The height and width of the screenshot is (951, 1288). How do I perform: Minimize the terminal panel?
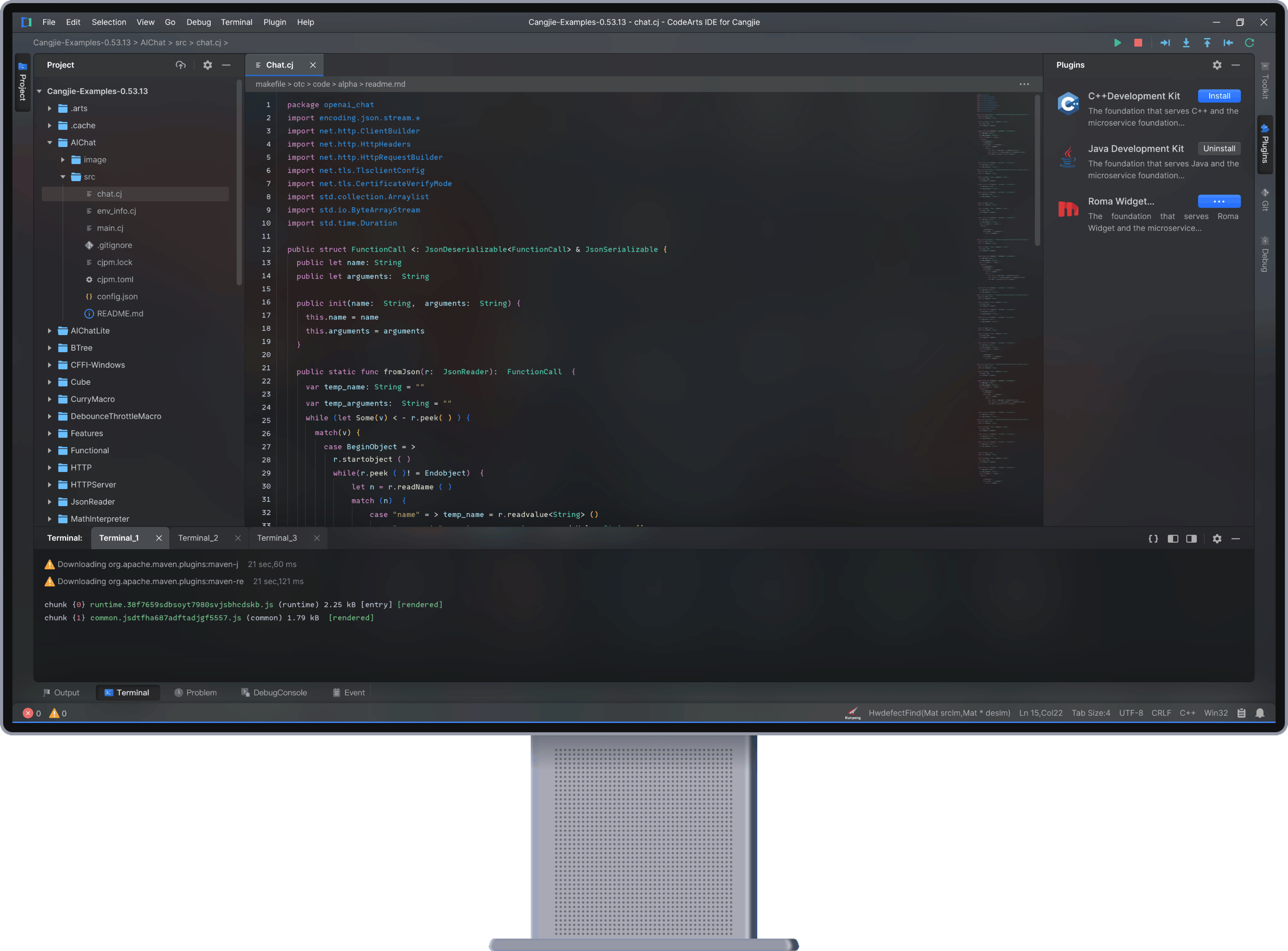[1236, 539]
